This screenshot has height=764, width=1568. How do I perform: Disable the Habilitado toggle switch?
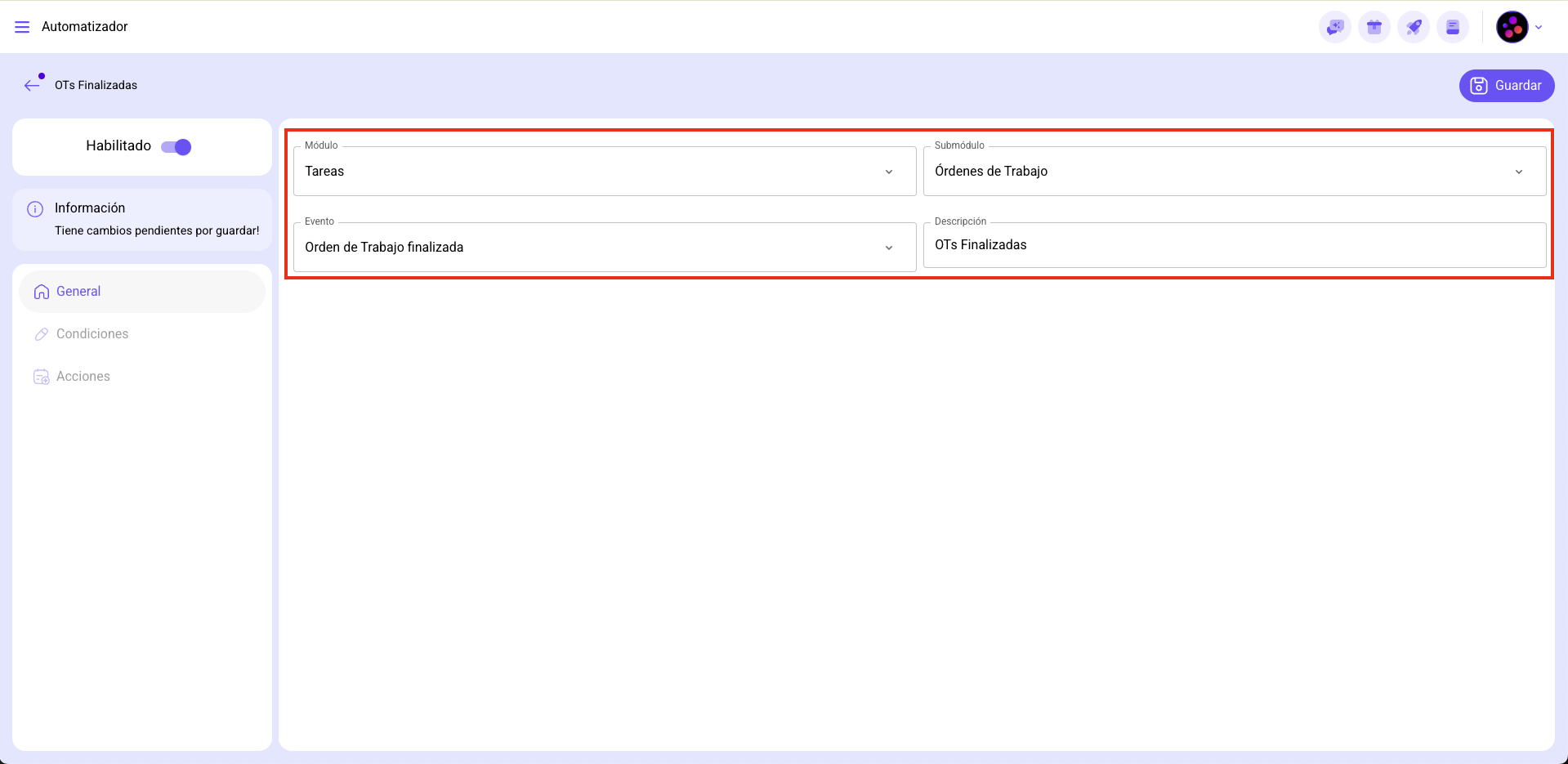coord(176,147)
